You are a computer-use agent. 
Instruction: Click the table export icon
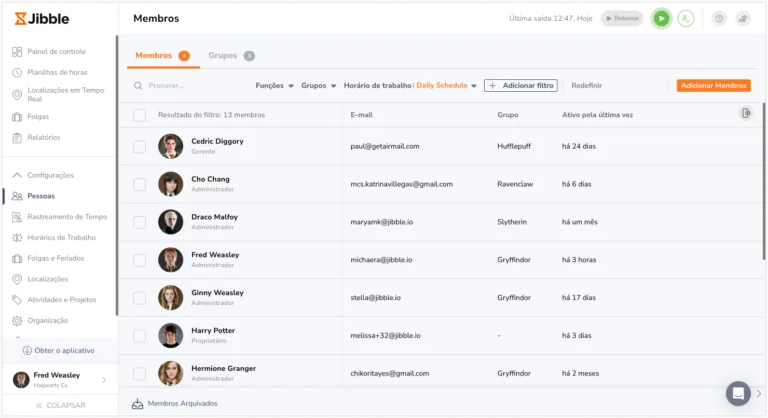click(x=745, y=114)
